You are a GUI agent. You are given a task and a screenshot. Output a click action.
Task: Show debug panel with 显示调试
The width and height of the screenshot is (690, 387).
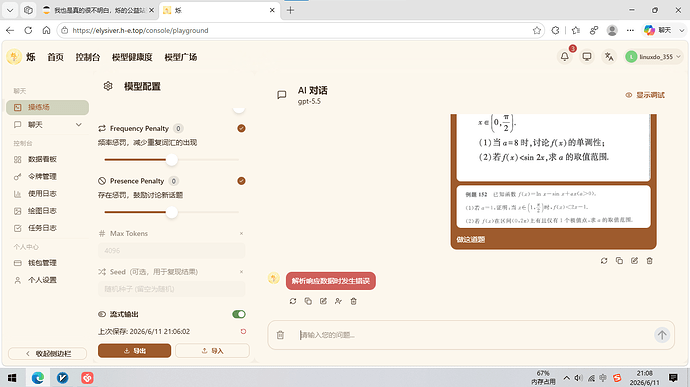[x=645, y=95]
